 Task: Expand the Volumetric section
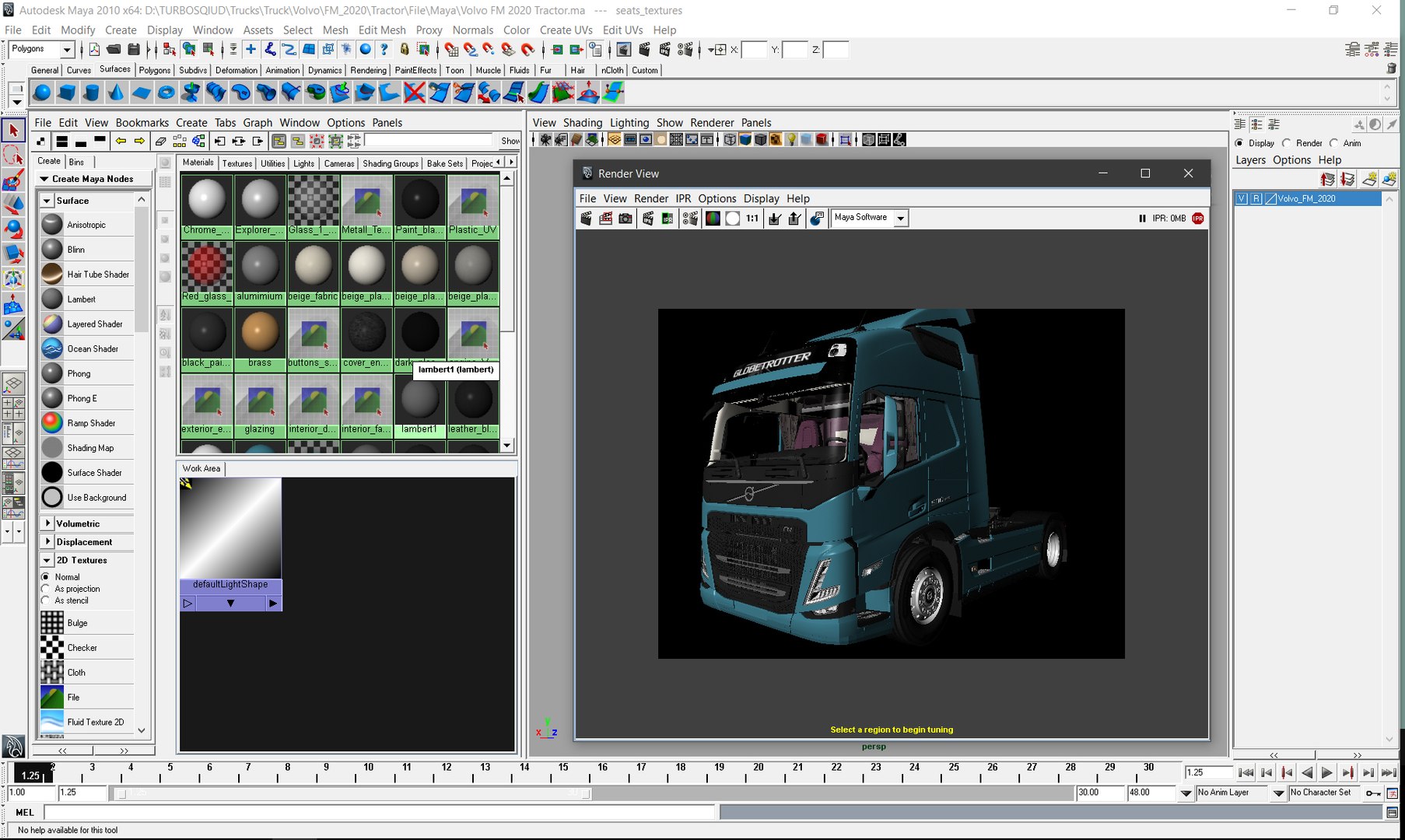coord(47,523)
